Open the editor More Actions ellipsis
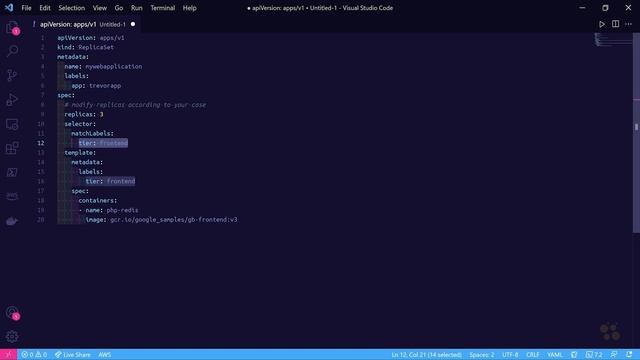The height and width of the screenshot is (360, 640). pyautogui.click(x=629, y=24)
